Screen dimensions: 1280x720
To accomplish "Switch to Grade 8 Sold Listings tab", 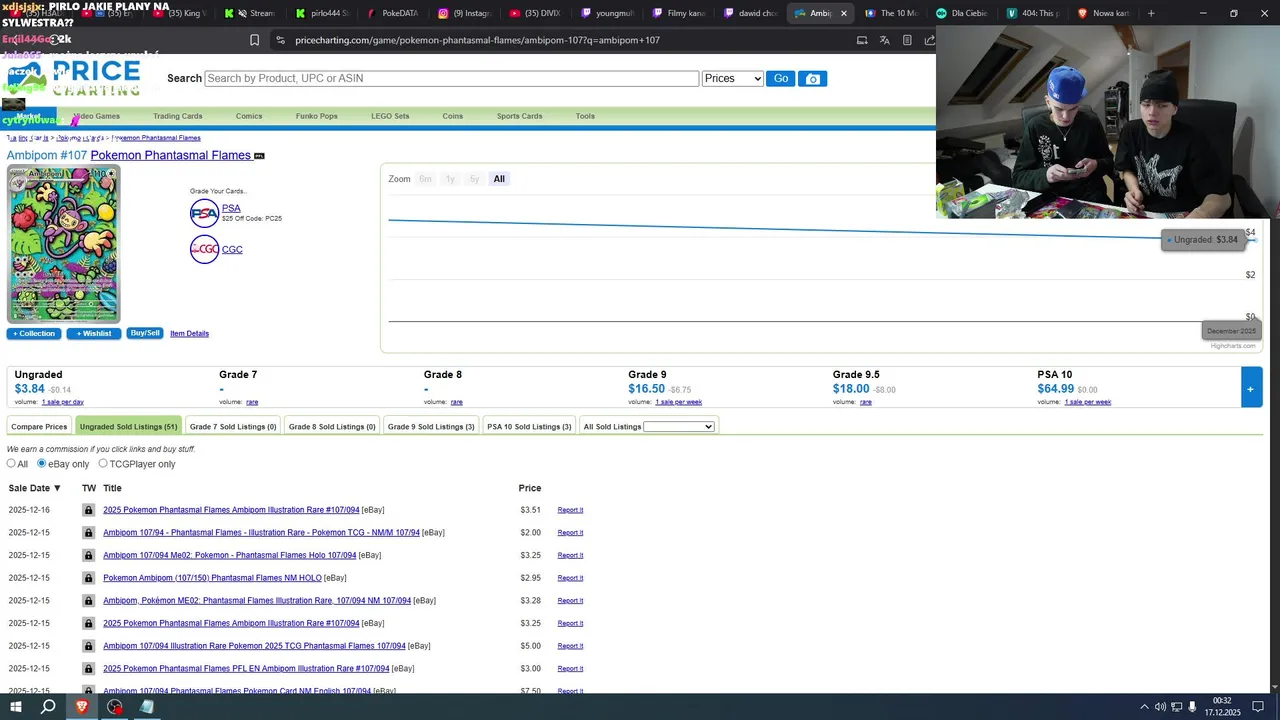I will coord(332,427).
